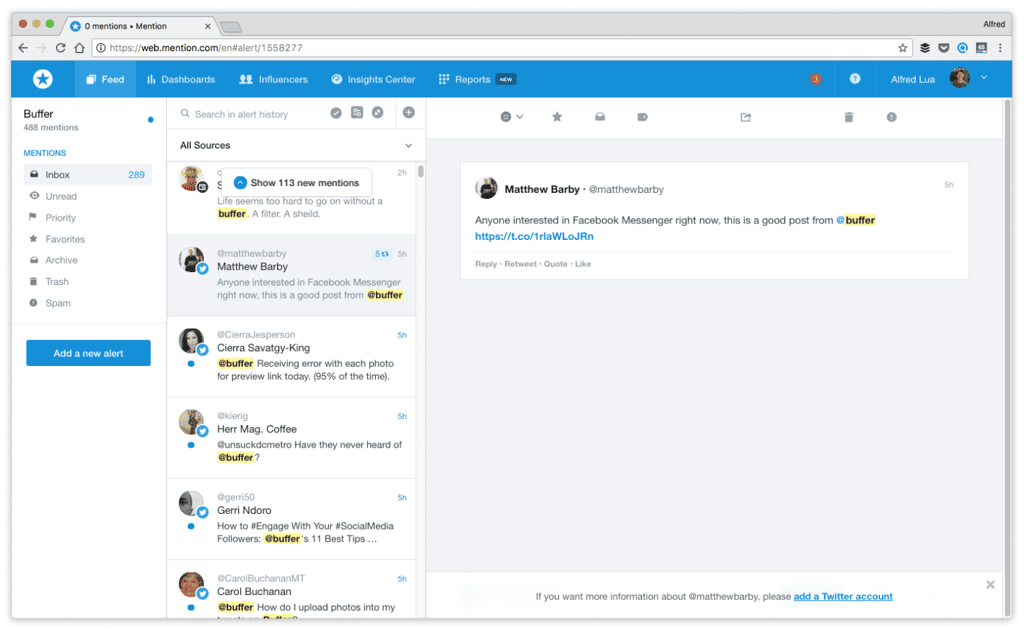This screenshot has height=629, width=1024.
Task: Open the Cierra Savatgy-King mention
Action: pyautogui.click(x=291, y=357)
